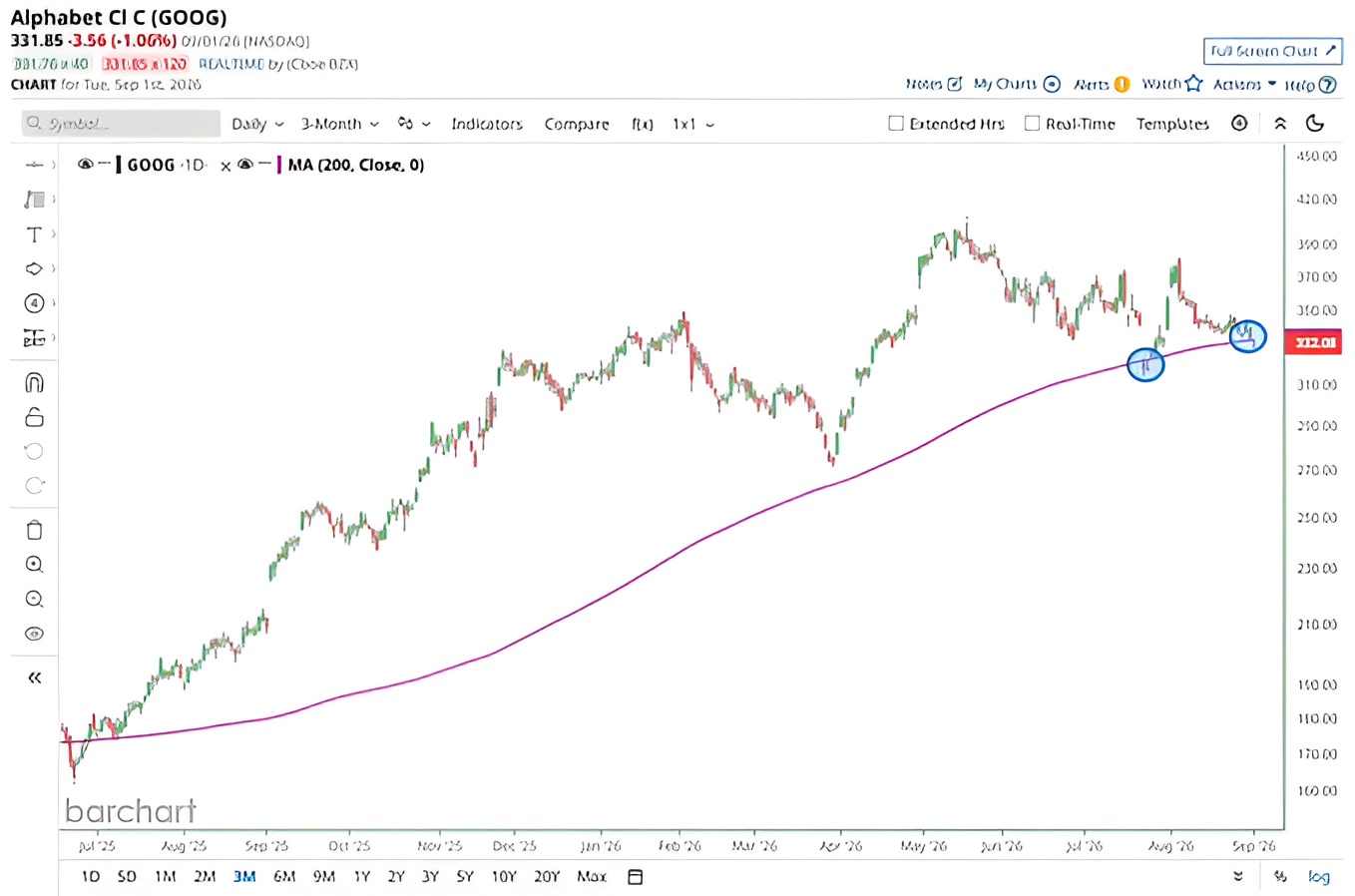
Task: Click the zoom in magnifier icon
Action: 34,565
